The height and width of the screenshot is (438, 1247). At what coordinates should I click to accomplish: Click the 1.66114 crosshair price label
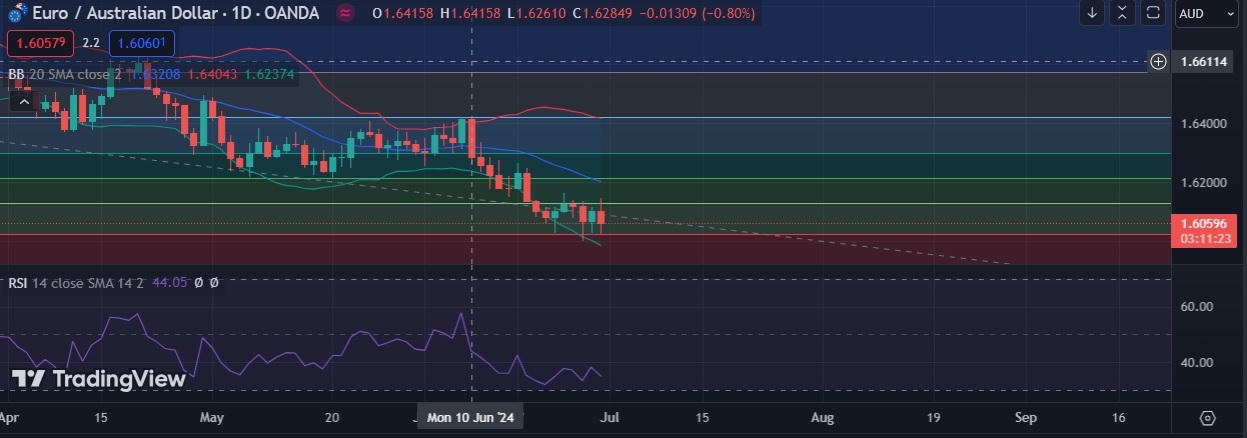click(x=1204, y=61)
